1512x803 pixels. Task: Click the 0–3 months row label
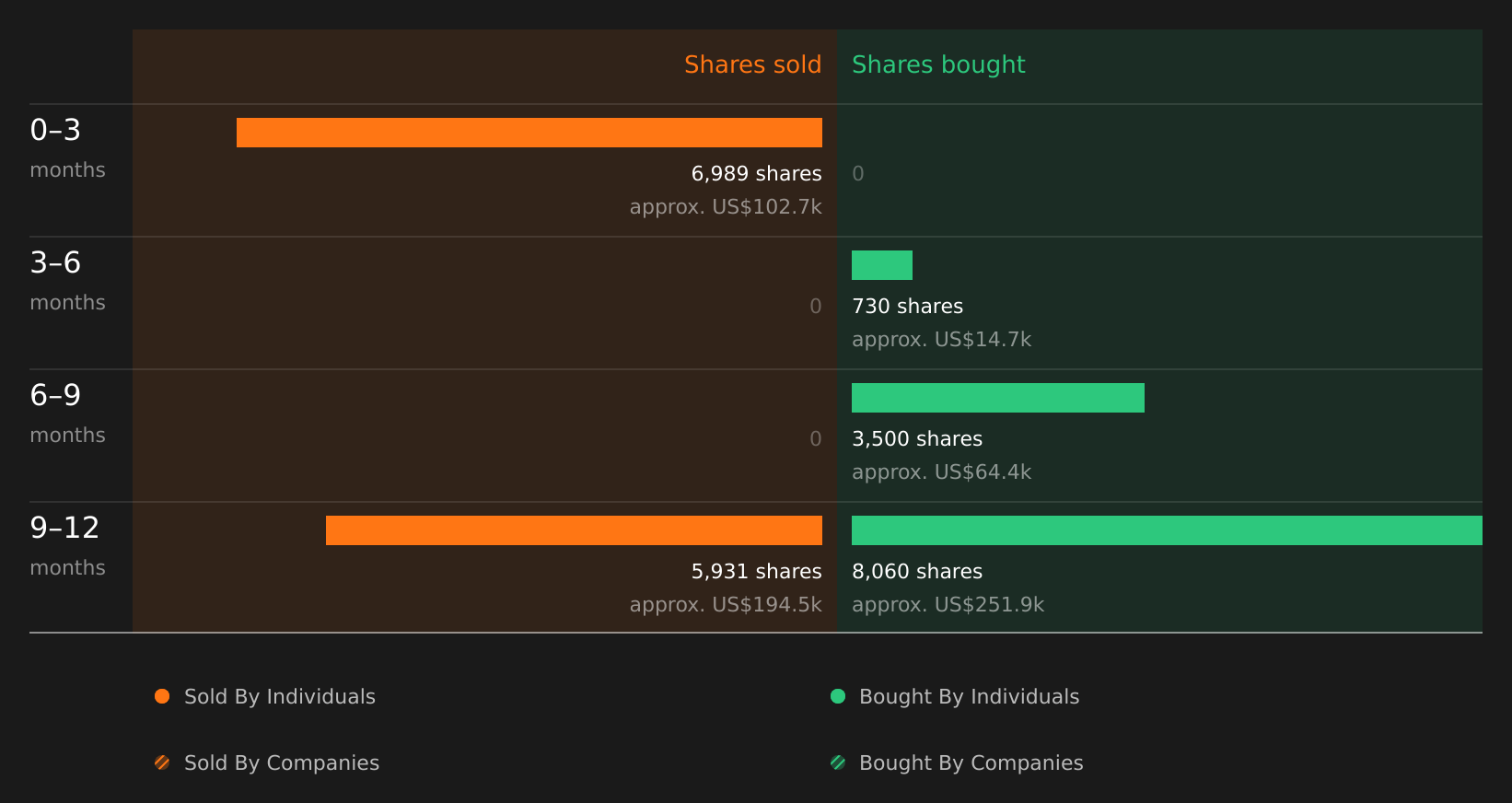click(x=67, y=149)
